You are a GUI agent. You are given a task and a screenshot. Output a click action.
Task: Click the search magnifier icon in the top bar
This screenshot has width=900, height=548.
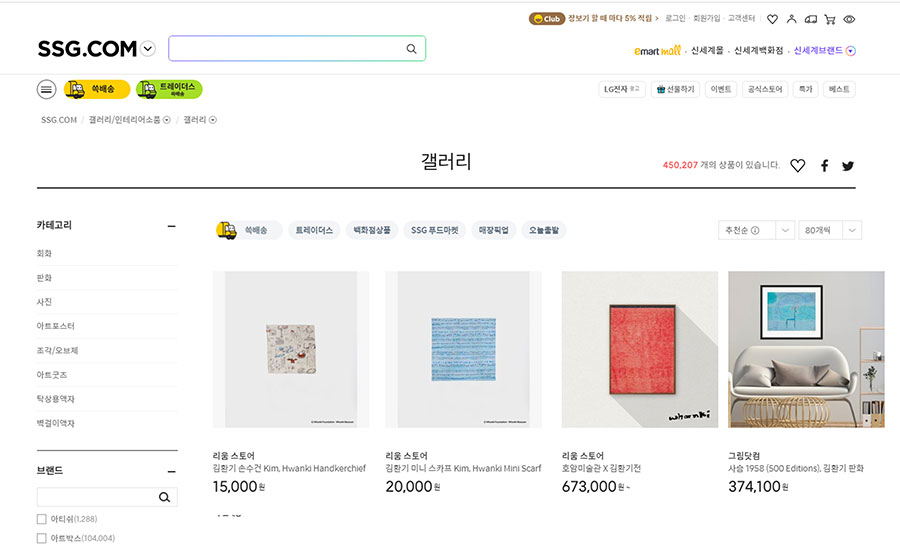tap(411, 49)
